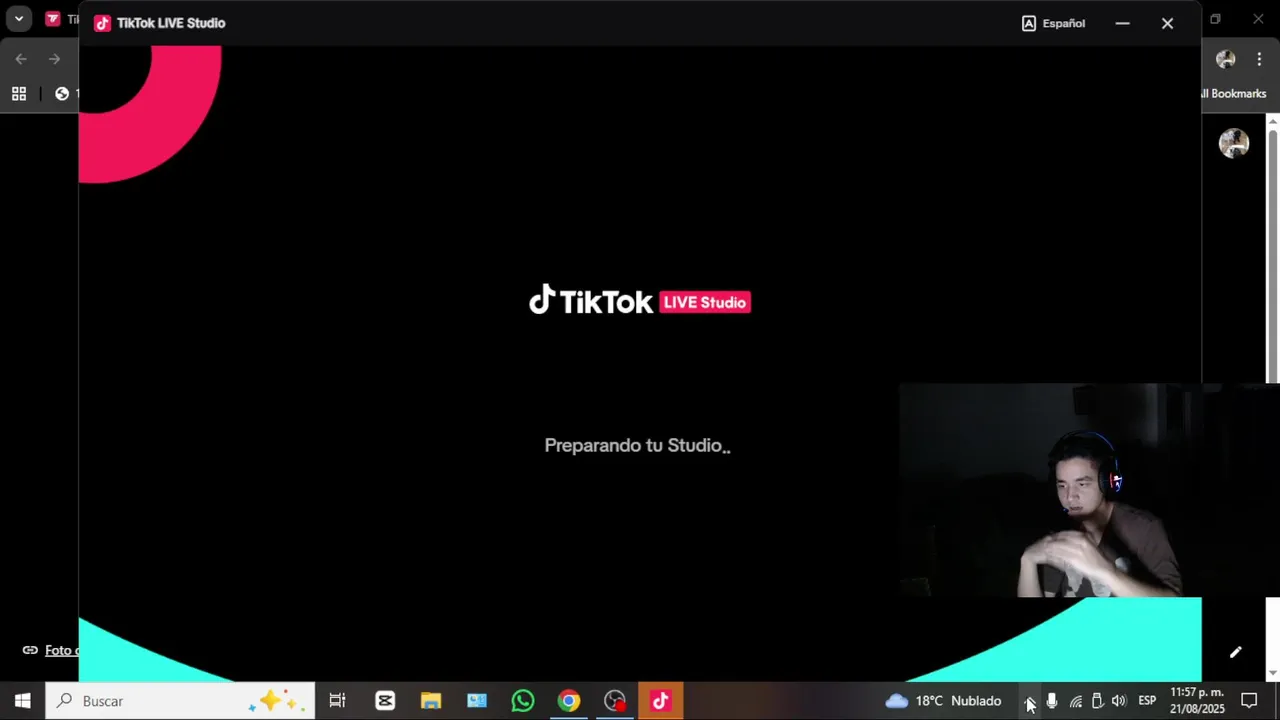Open the network Wi-Fi tray icon

1075,701
